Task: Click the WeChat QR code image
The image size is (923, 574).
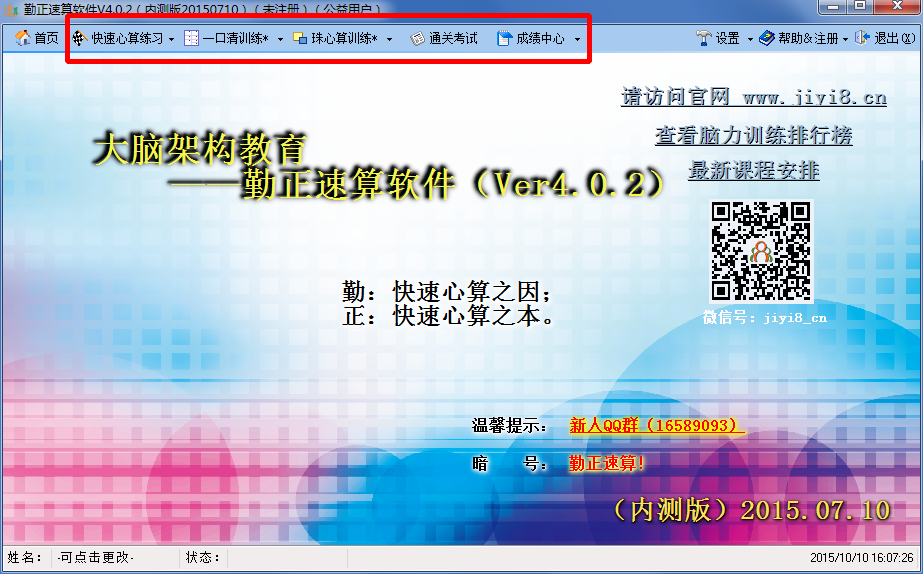Action: coord(761,251)
